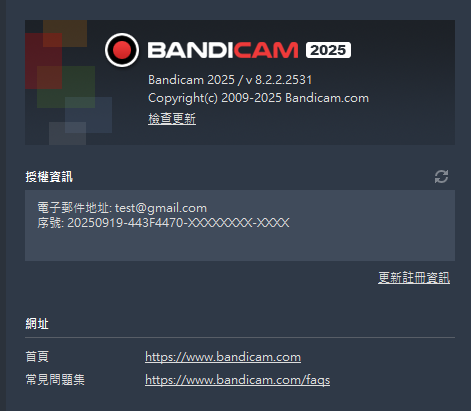This screenshot has height=411, width=471.
Task: Click the serial number line 20250919-443F4470
Action: (x=163, y=223)
